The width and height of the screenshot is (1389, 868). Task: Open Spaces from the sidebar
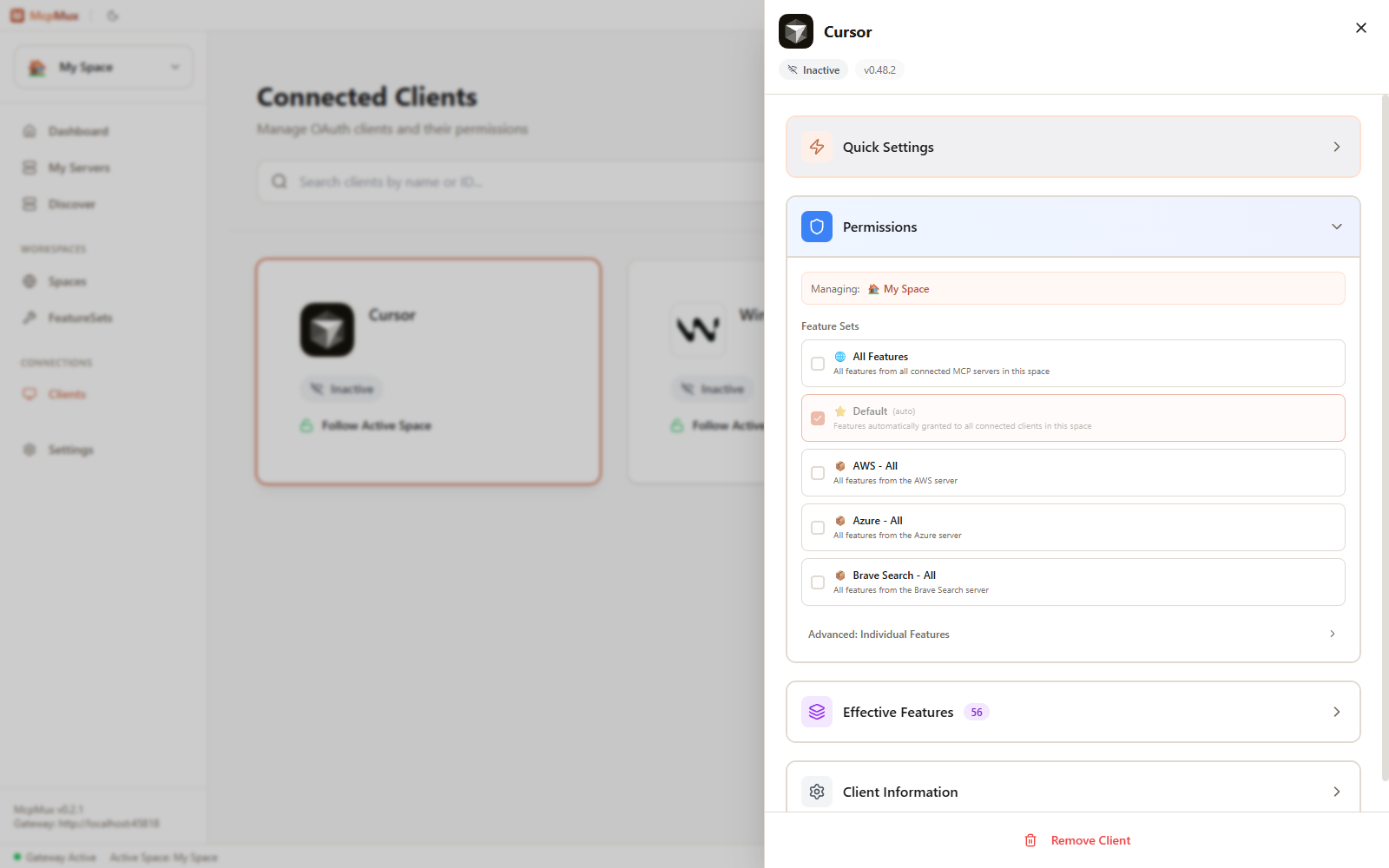click(69, 281)
